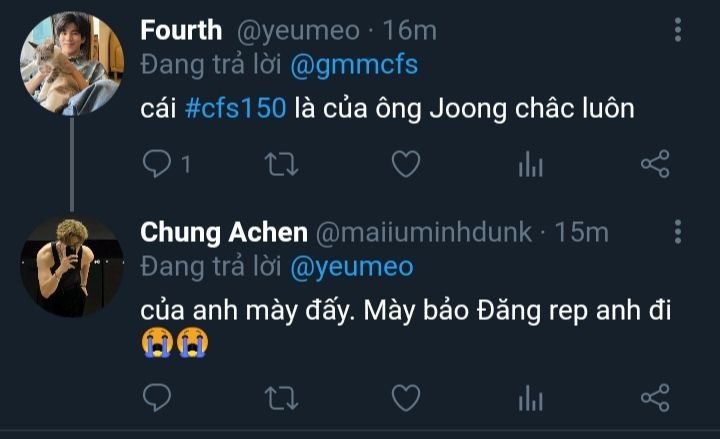Retweet Fourth's tweet about #cfs150
This screenshot has width=720, height=439.
coord(281,165)
